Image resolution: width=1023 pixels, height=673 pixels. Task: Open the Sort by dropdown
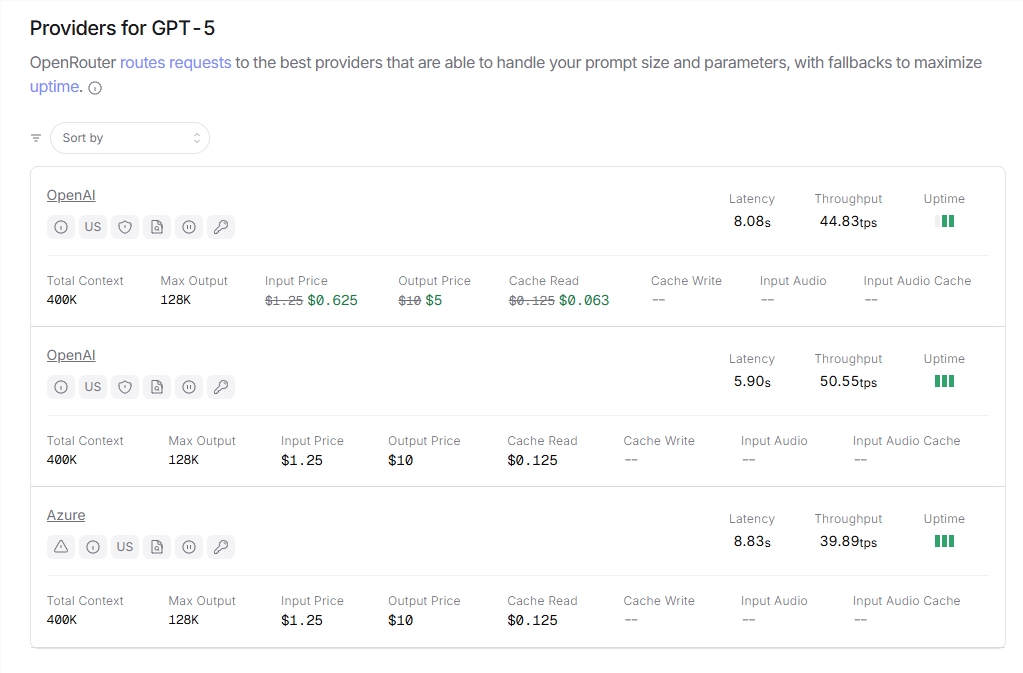[130, 138]
